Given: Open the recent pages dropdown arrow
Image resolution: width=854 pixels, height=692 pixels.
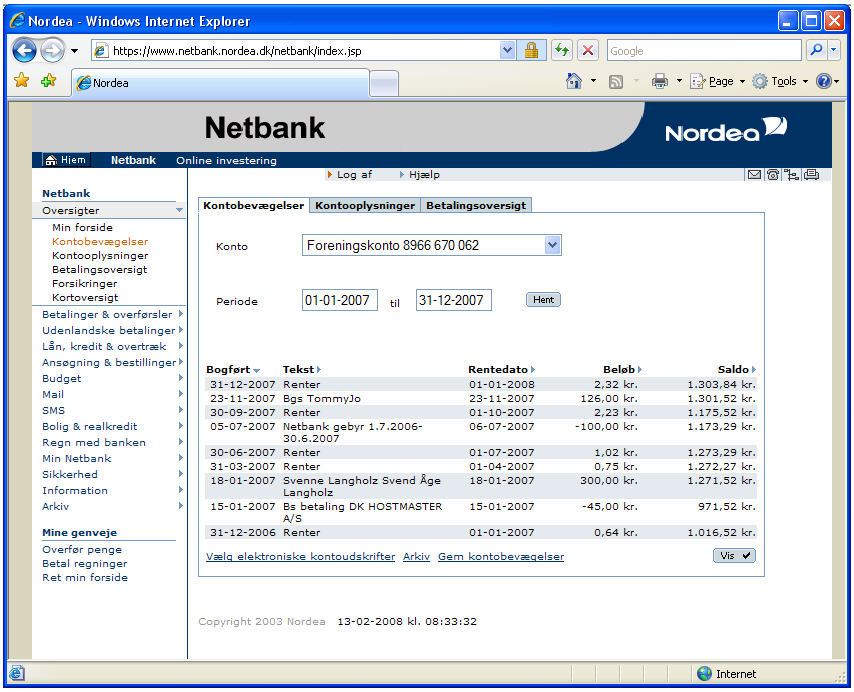Looking at the screenshot, I should (75, 51).
